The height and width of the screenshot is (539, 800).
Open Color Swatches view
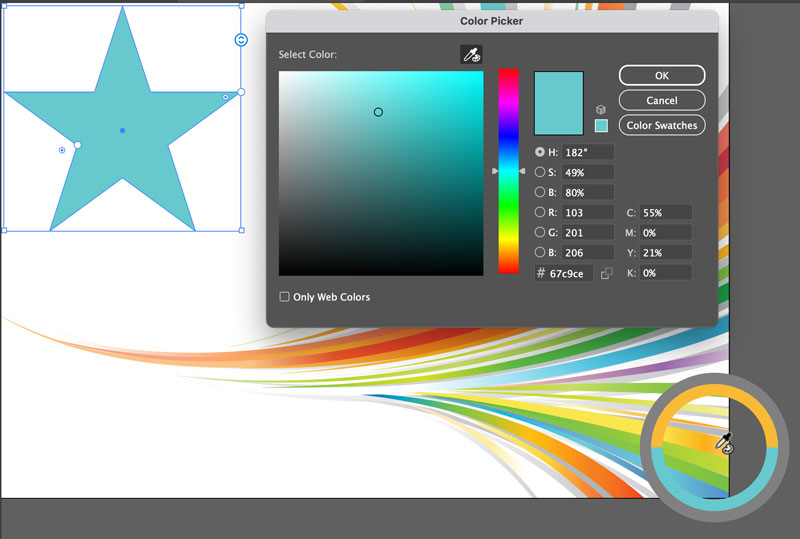pos(662,125)
